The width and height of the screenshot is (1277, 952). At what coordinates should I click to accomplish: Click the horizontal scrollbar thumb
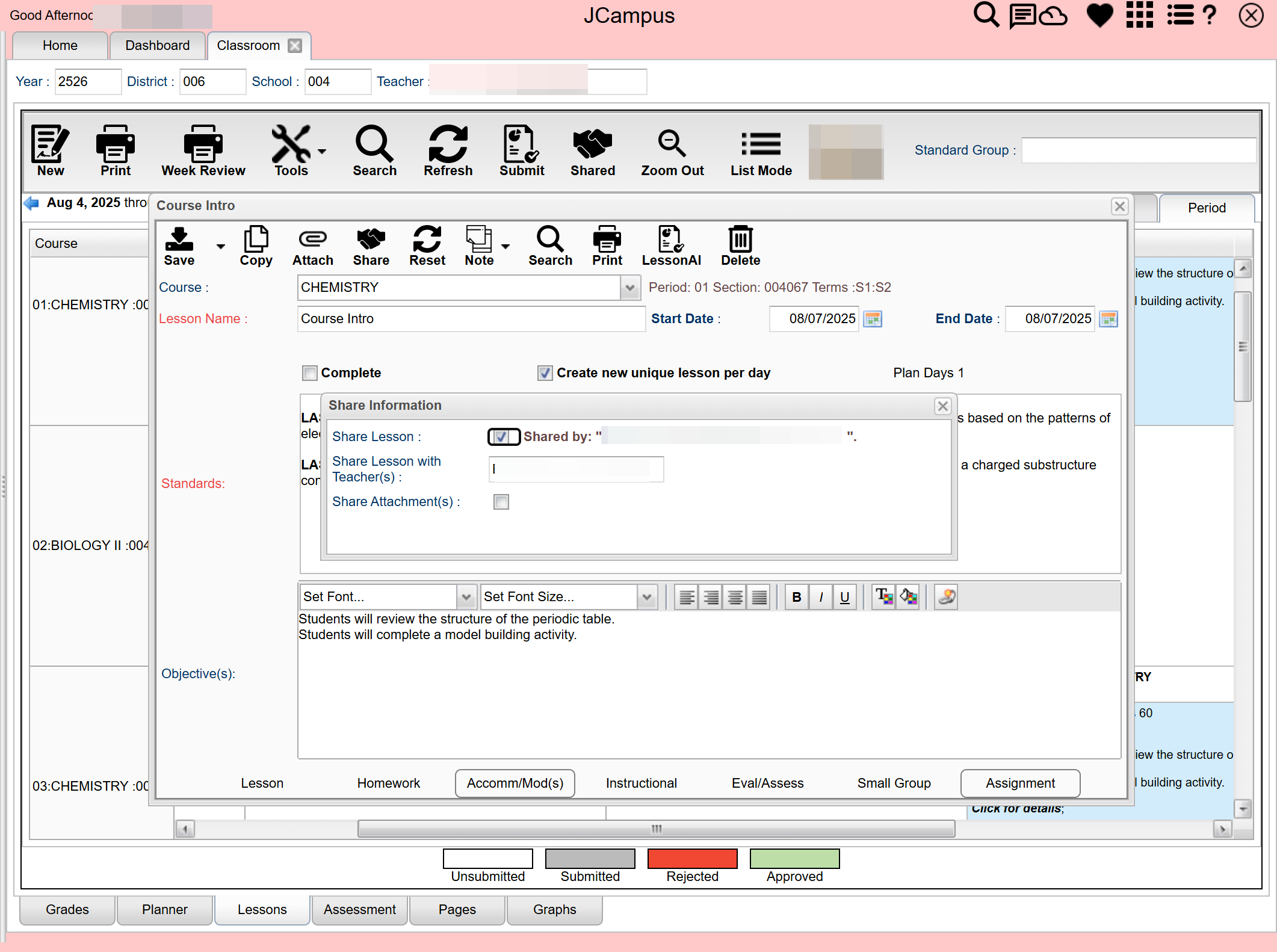tap(656, 829)
